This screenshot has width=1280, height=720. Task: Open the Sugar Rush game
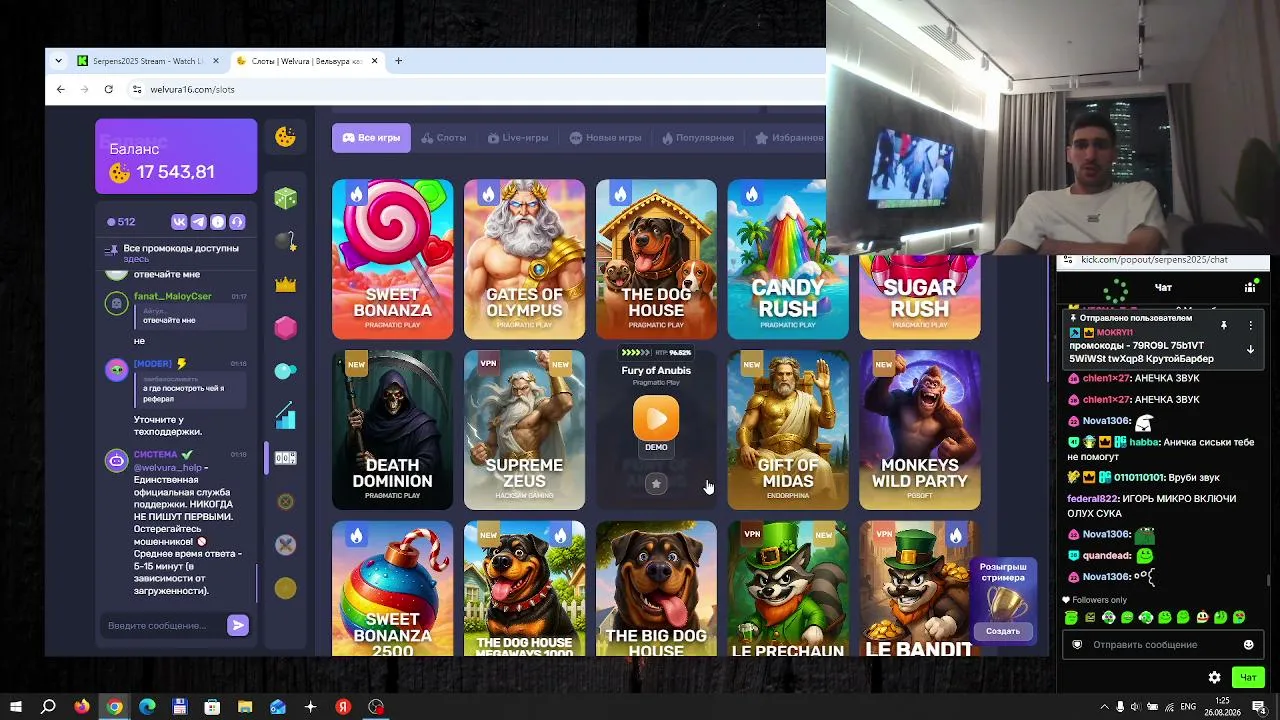(920, 298)
